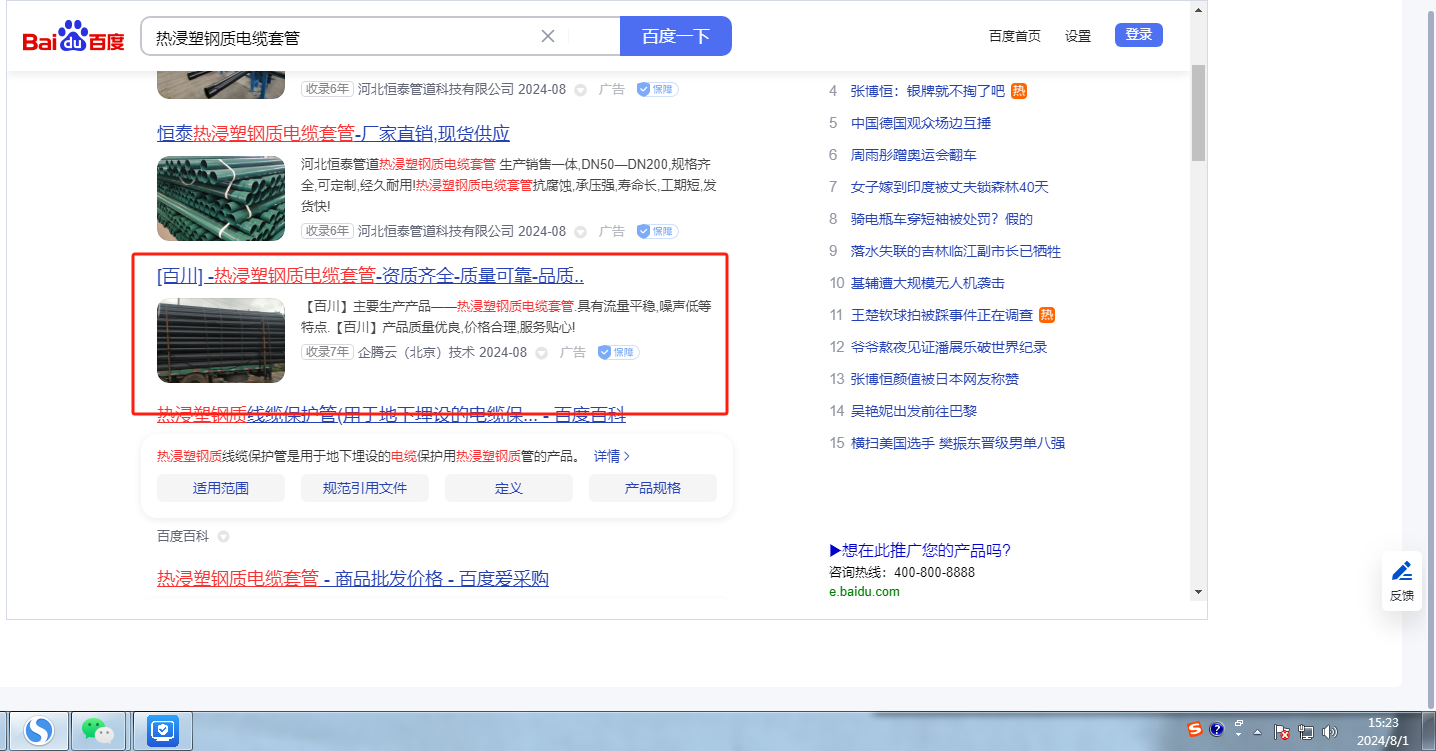The image size is (1436, 751).
Task: Click the 百川 result pipe thumbnail
Action: 221,340
